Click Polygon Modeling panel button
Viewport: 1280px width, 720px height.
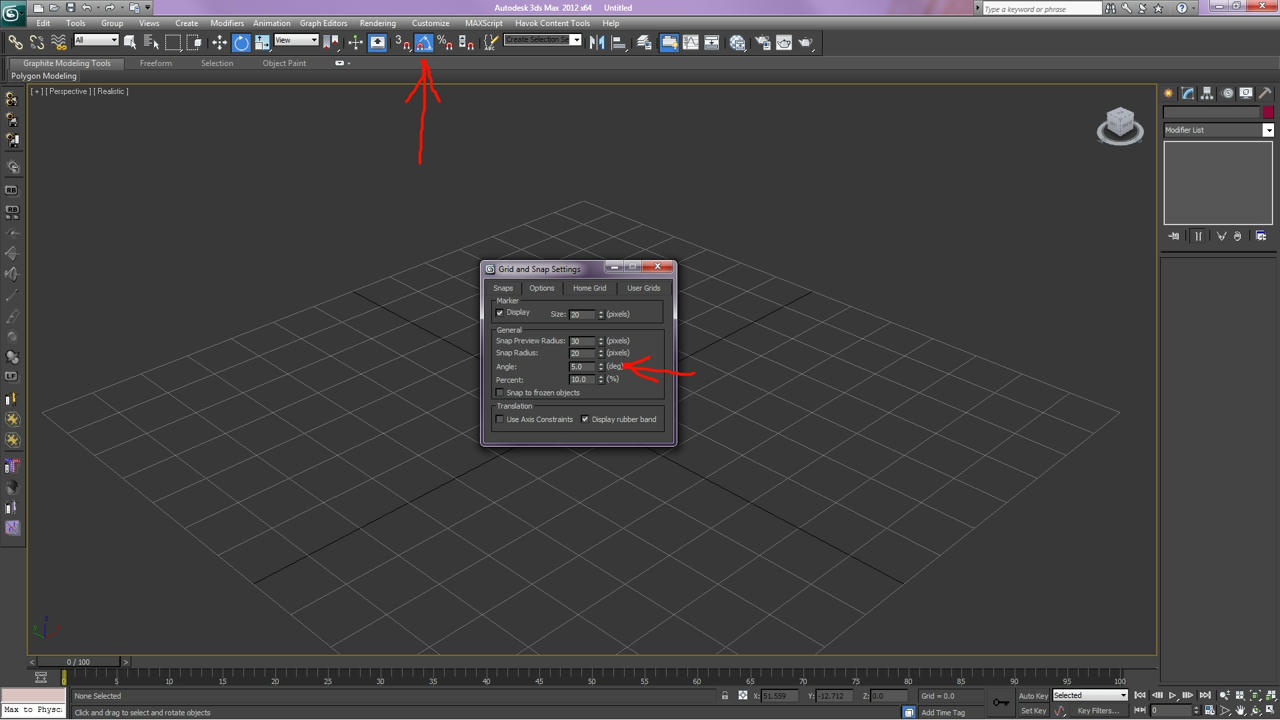click(44, 76)
